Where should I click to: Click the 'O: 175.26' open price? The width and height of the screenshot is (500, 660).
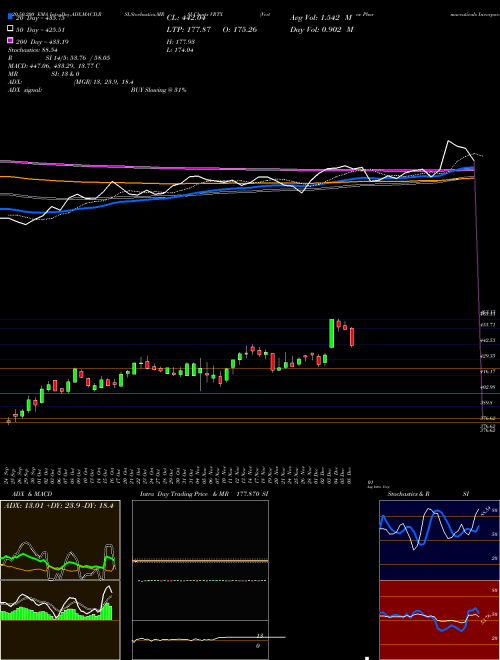click(239, 30)
